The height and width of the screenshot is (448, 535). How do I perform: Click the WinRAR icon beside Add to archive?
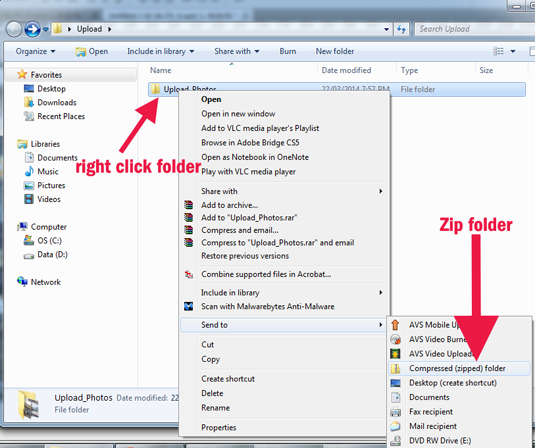point(188,205)
